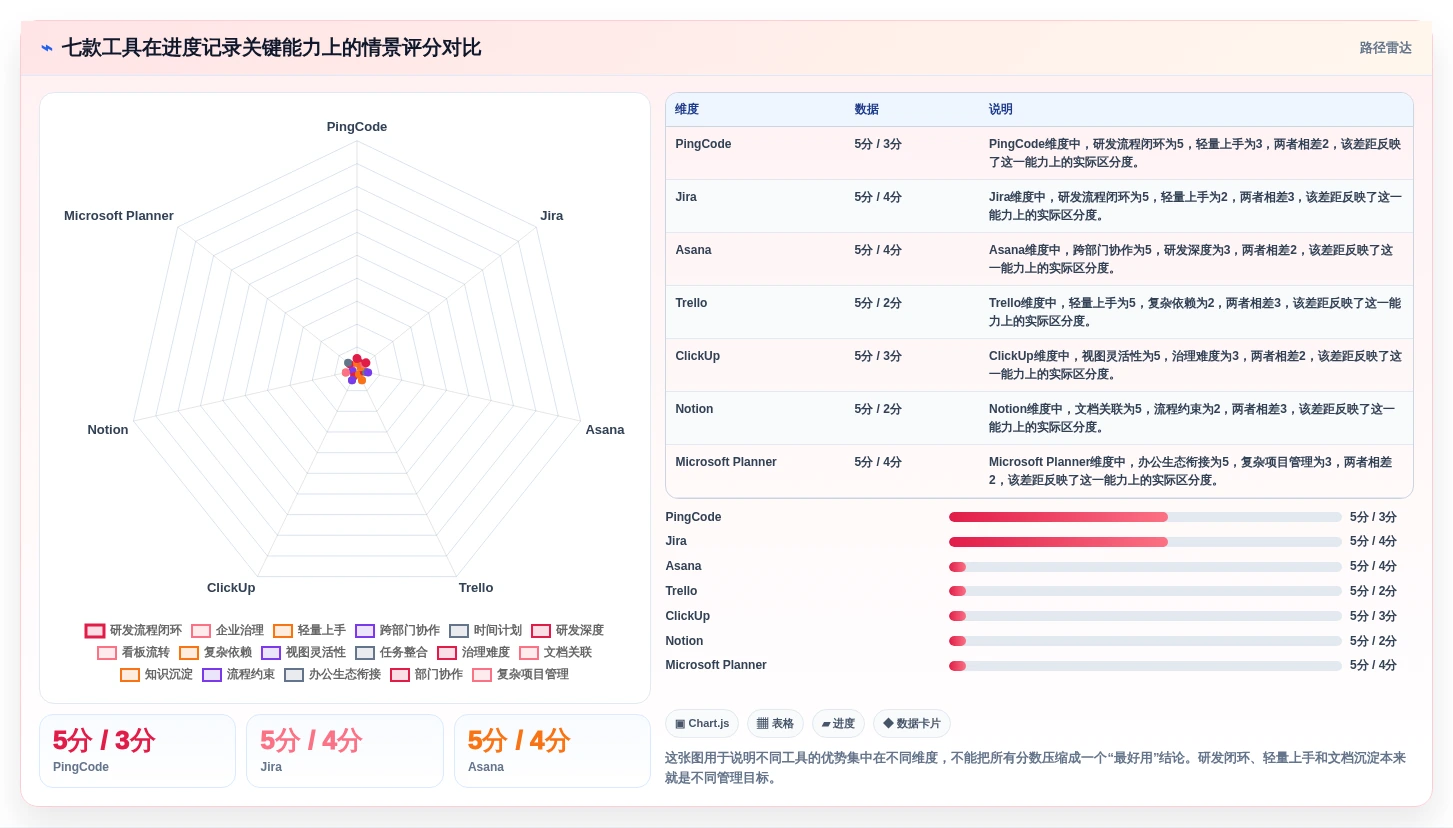
Task: Toggle the 看板流转 legend entry
Action: 134,653
